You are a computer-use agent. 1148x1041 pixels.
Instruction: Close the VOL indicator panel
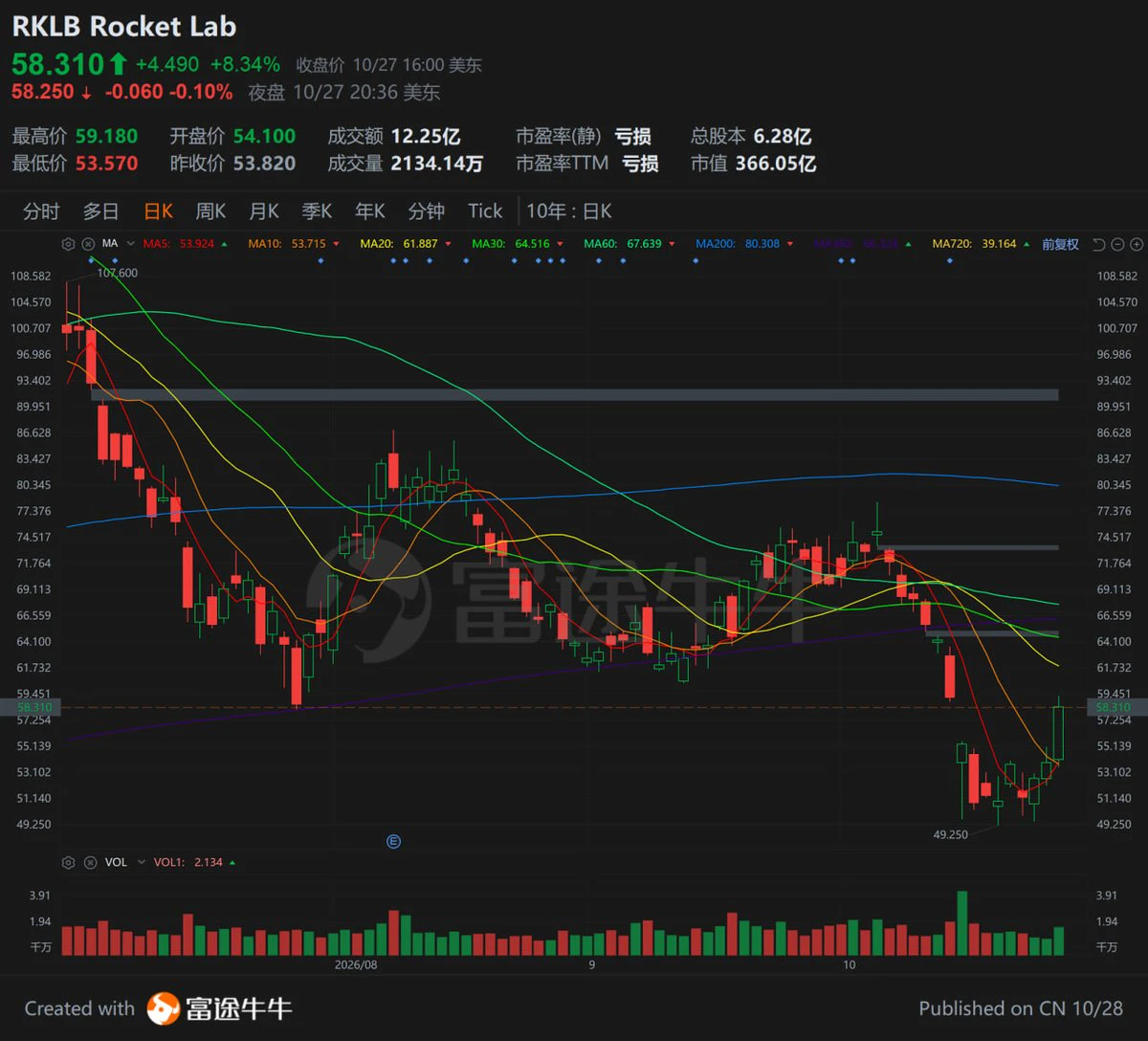(x=88, y=862)
